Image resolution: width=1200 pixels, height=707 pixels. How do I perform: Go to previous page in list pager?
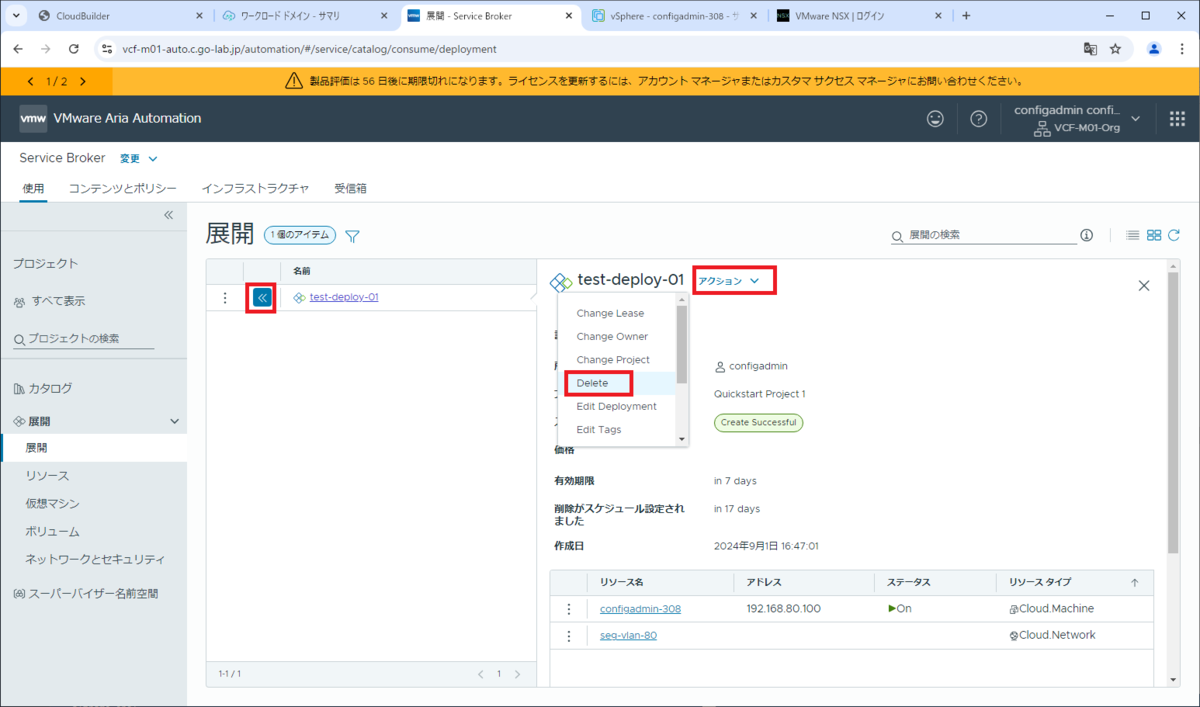tap(480, 674)
